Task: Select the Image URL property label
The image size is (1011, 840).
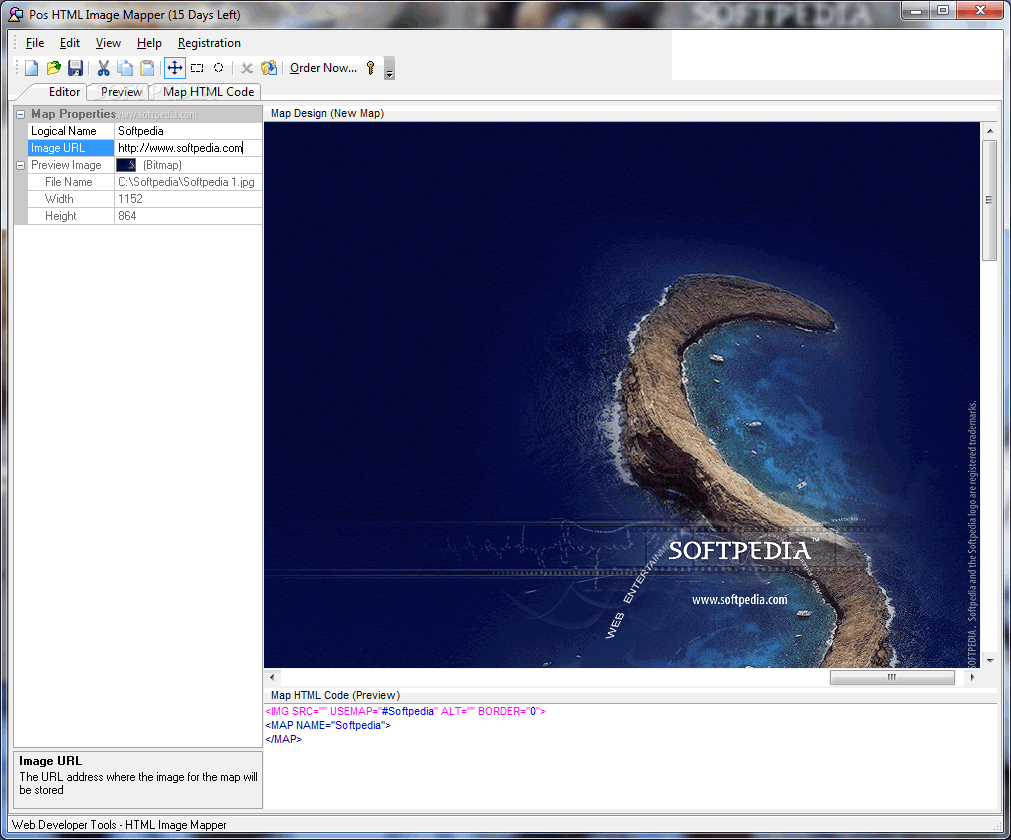Action: pyautogui.click(x=71, y=148)
